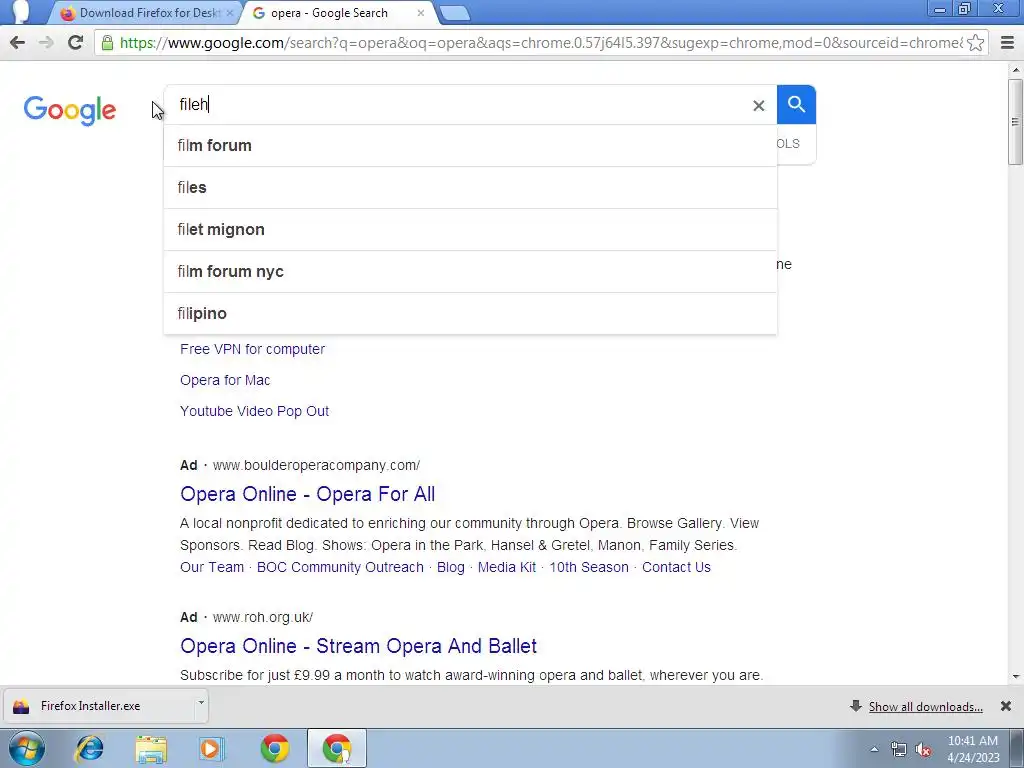Follow the Our Team sitelink
Viewport: 1024px width, 768px height.
[212, 567]
